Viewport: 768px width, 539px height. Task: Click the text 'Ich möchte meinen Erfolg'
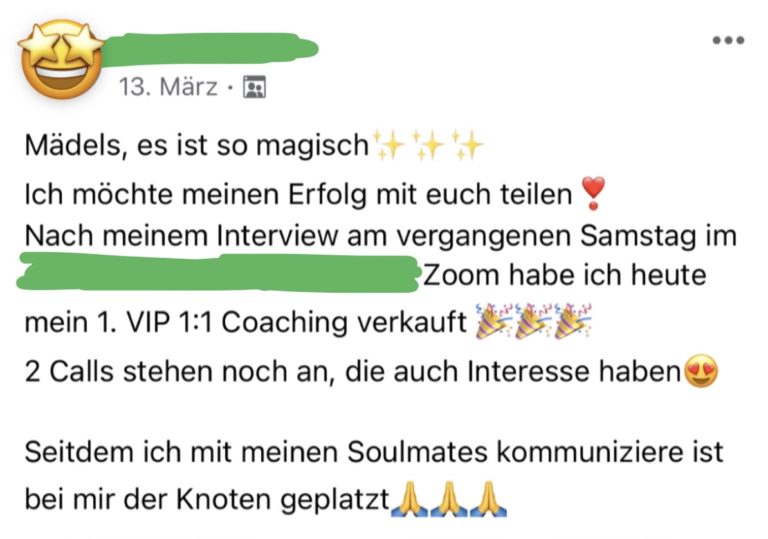[196, 194]
